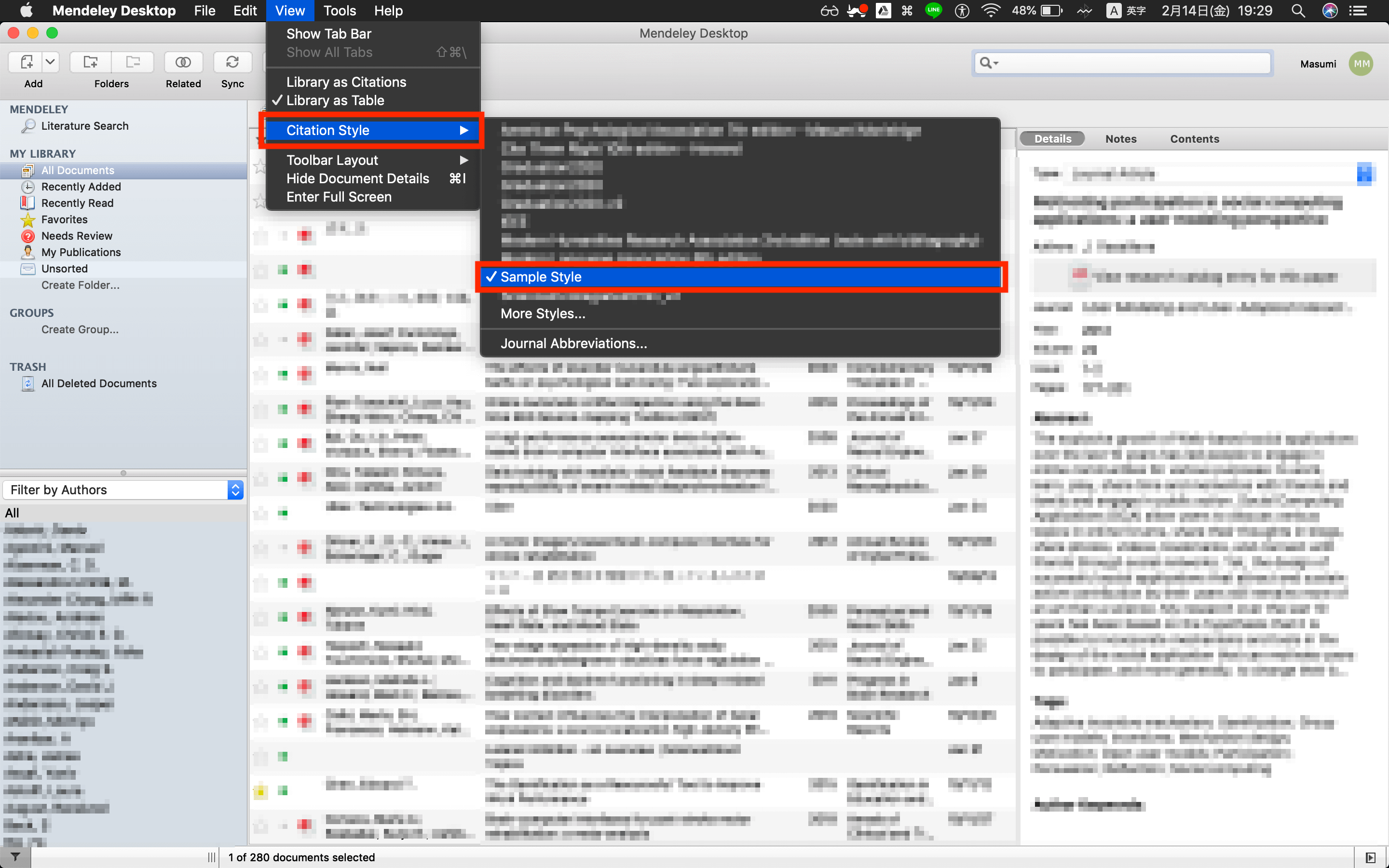The width and height of the screenshot is (1389, 868).
Task: Expand the Toolbar Layout submenu
Action: point(373,160)
